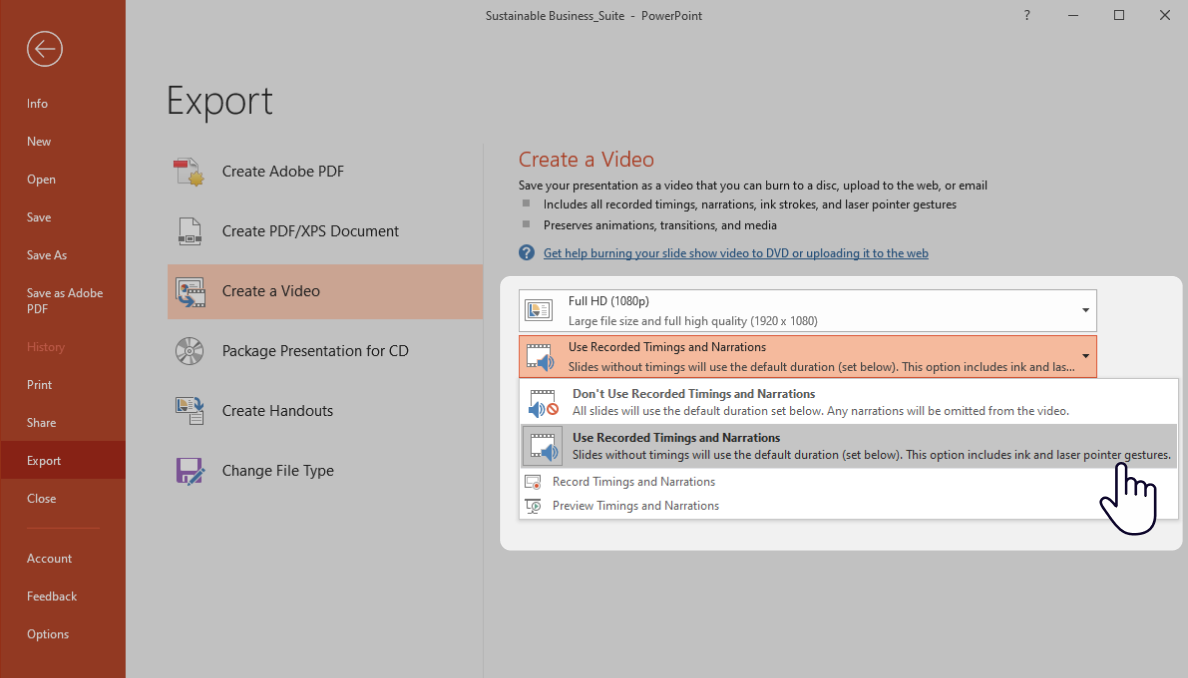Switch to the Share section
The height and width of the screenshot is (678, 1188).
click(40, 422)
